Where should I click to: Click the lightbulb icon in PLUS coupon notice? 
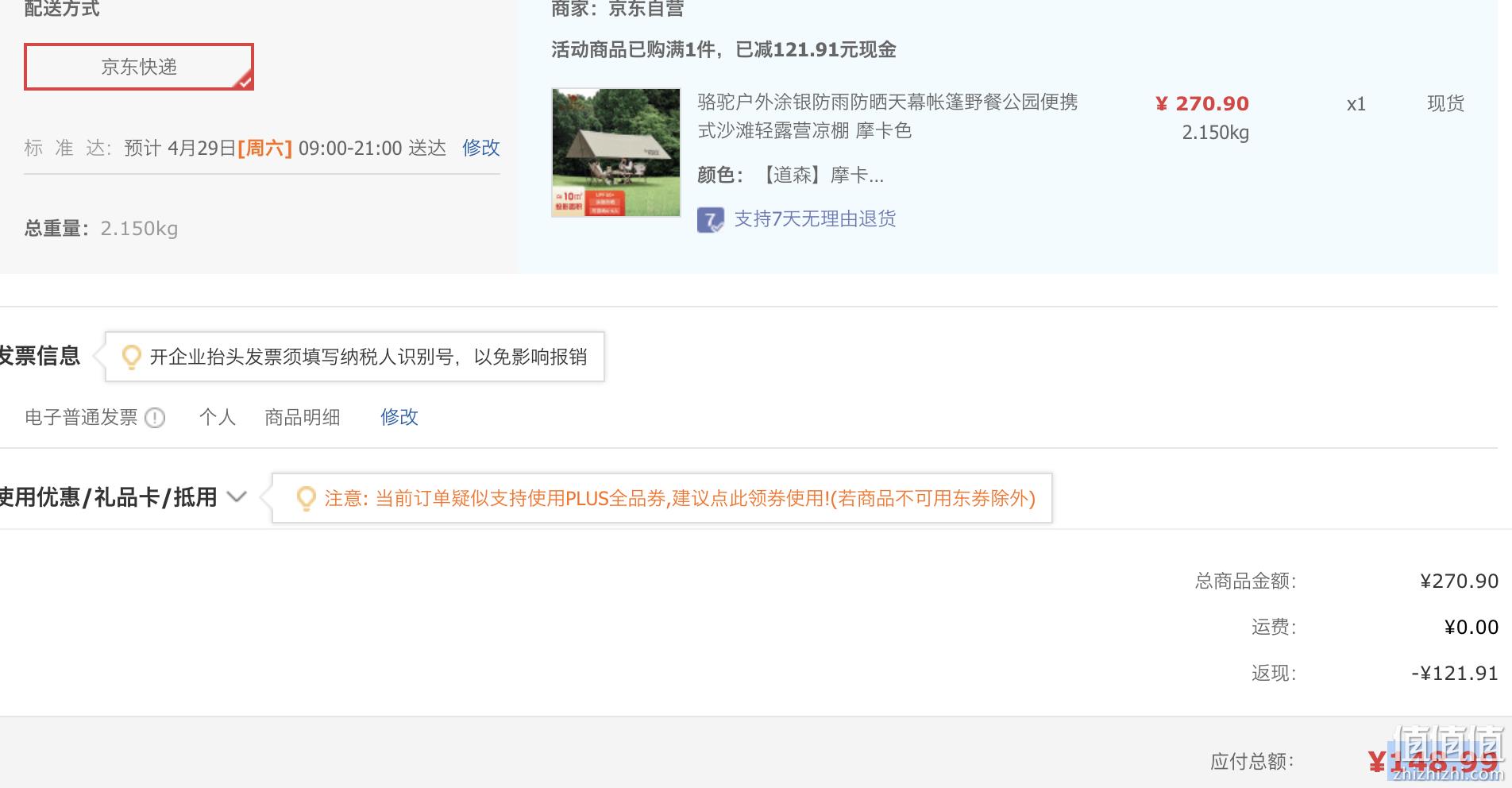(306, 499)
